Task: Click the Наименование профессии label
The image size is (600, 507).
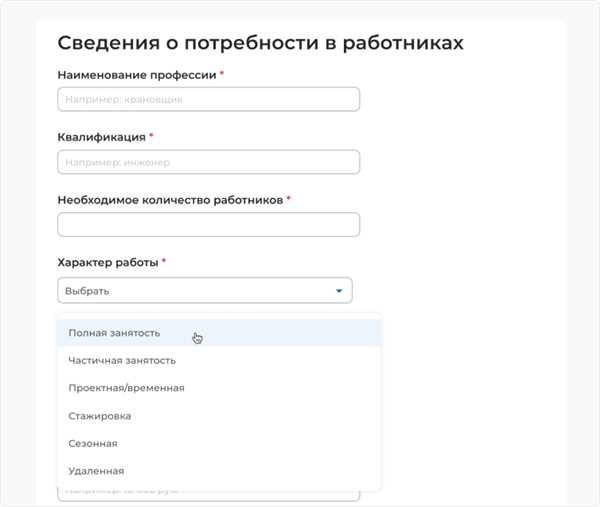Action: [x=137, y=75]
